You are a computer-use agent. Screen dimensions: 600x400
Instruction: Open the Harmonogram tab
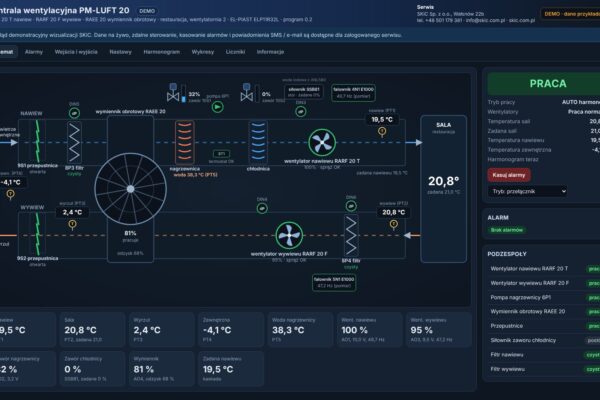click(x=161, y=52)
